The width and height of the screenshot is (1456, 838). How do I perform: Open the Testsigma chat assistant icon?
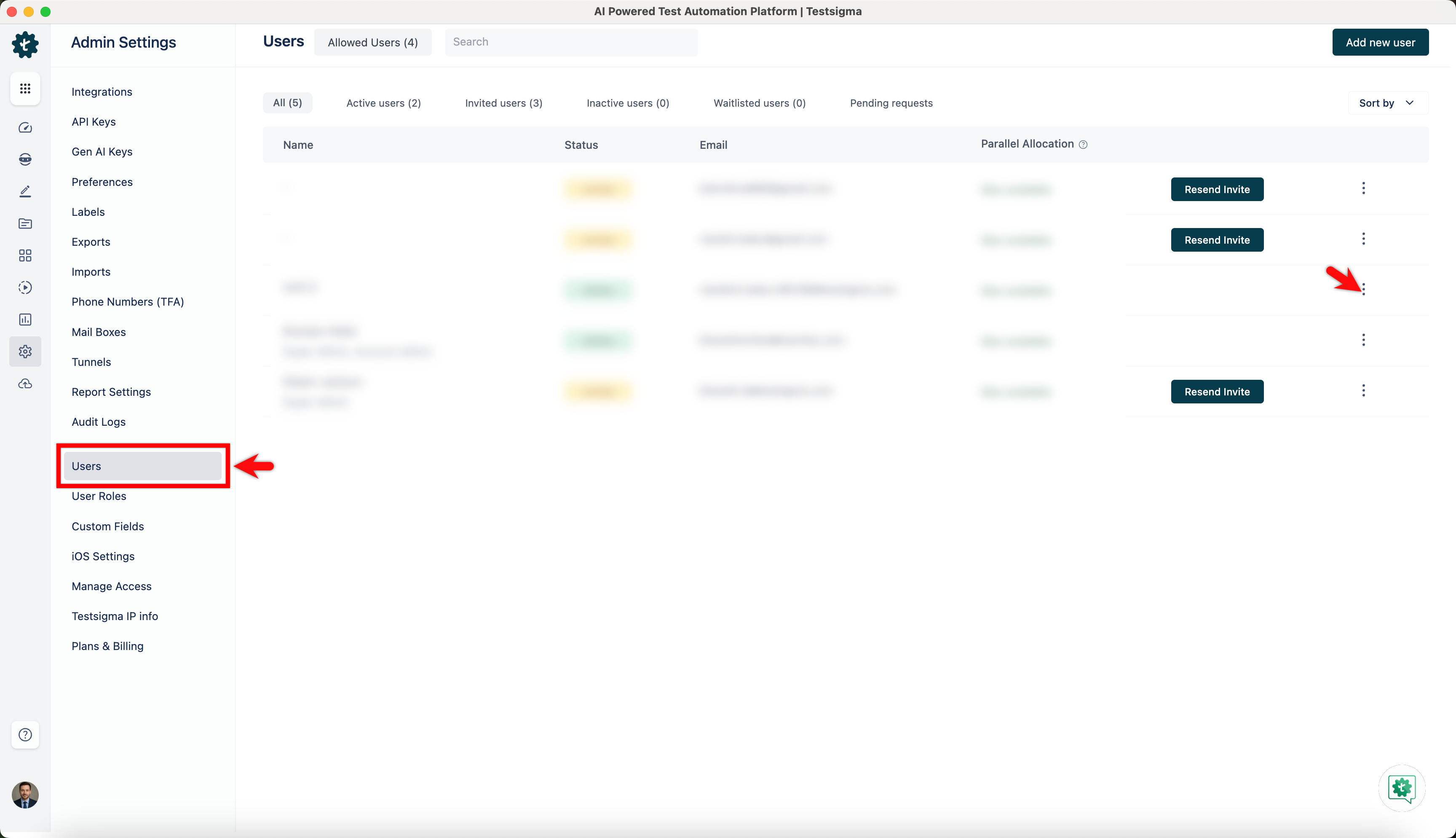(1401, 788)
